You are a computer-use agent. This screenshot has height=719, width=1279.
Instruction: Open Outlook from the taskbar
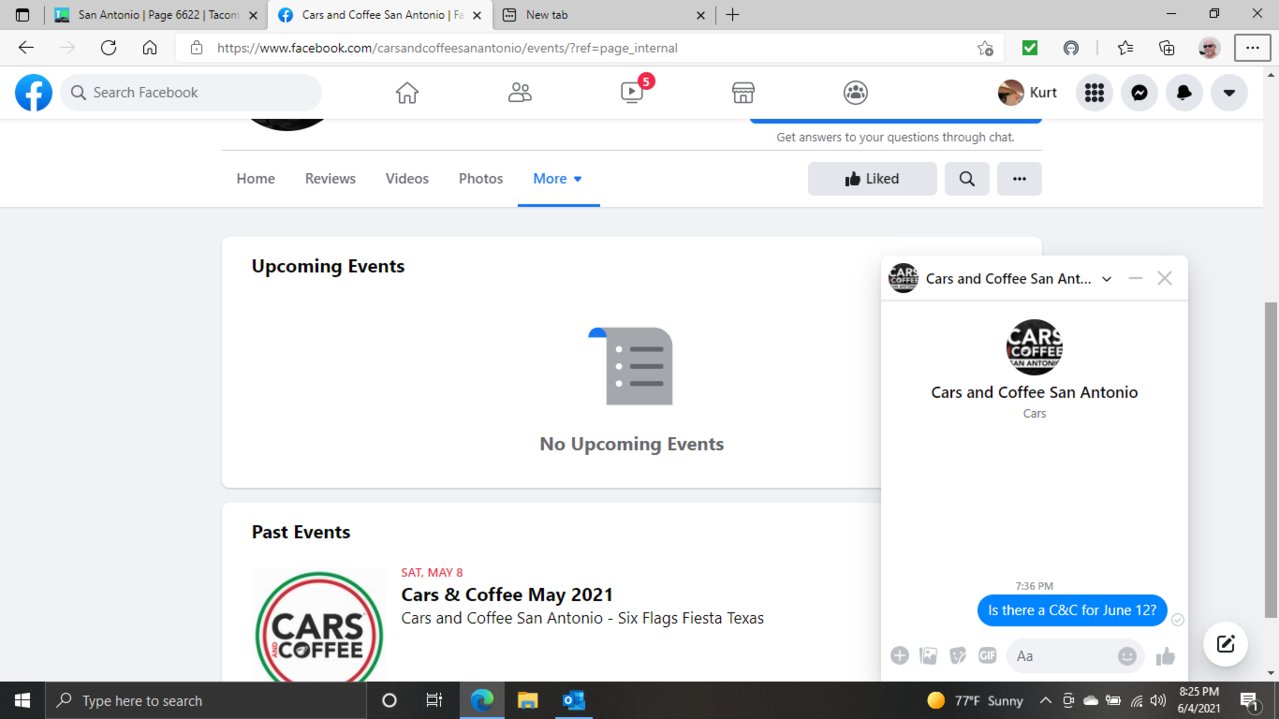point(573,700)
